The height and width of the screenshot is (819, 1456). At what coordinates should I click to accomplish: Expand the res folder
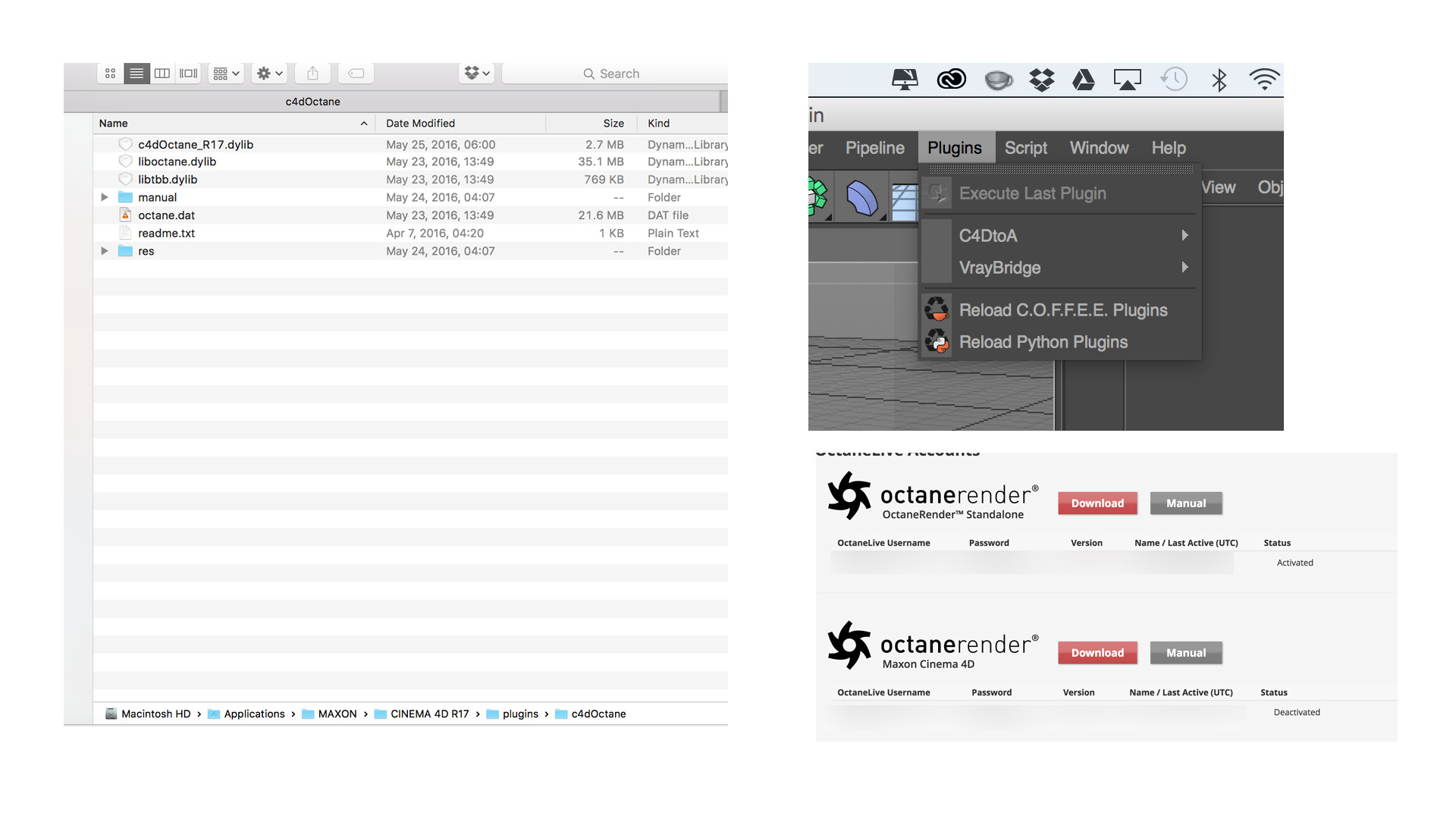pyautogui.click(x=105, y=251)
